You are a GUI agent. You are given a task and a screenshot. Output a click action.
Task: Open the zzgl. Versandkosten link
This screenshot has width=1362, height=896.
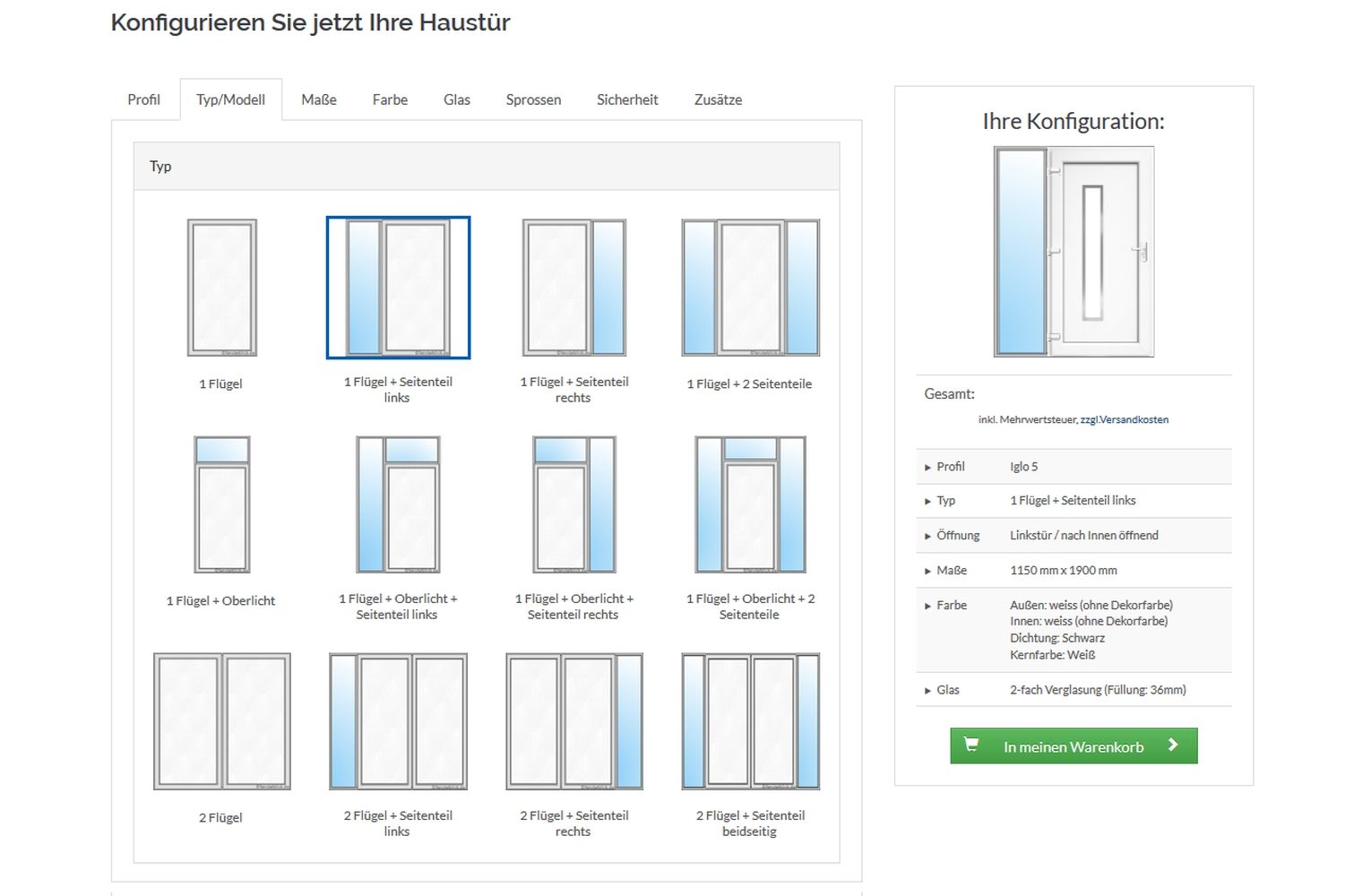[1124, 419]
